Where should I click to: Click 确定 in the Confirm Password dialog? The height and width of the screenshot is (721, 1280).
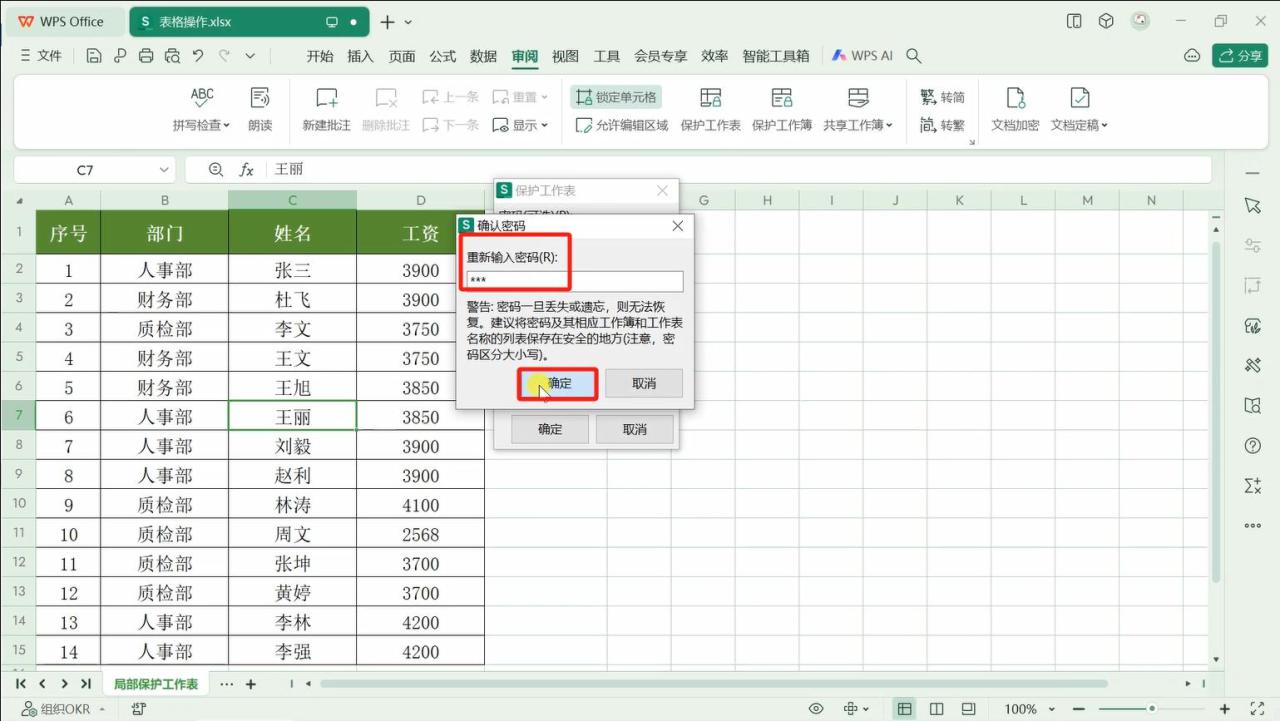pos(558,383)
